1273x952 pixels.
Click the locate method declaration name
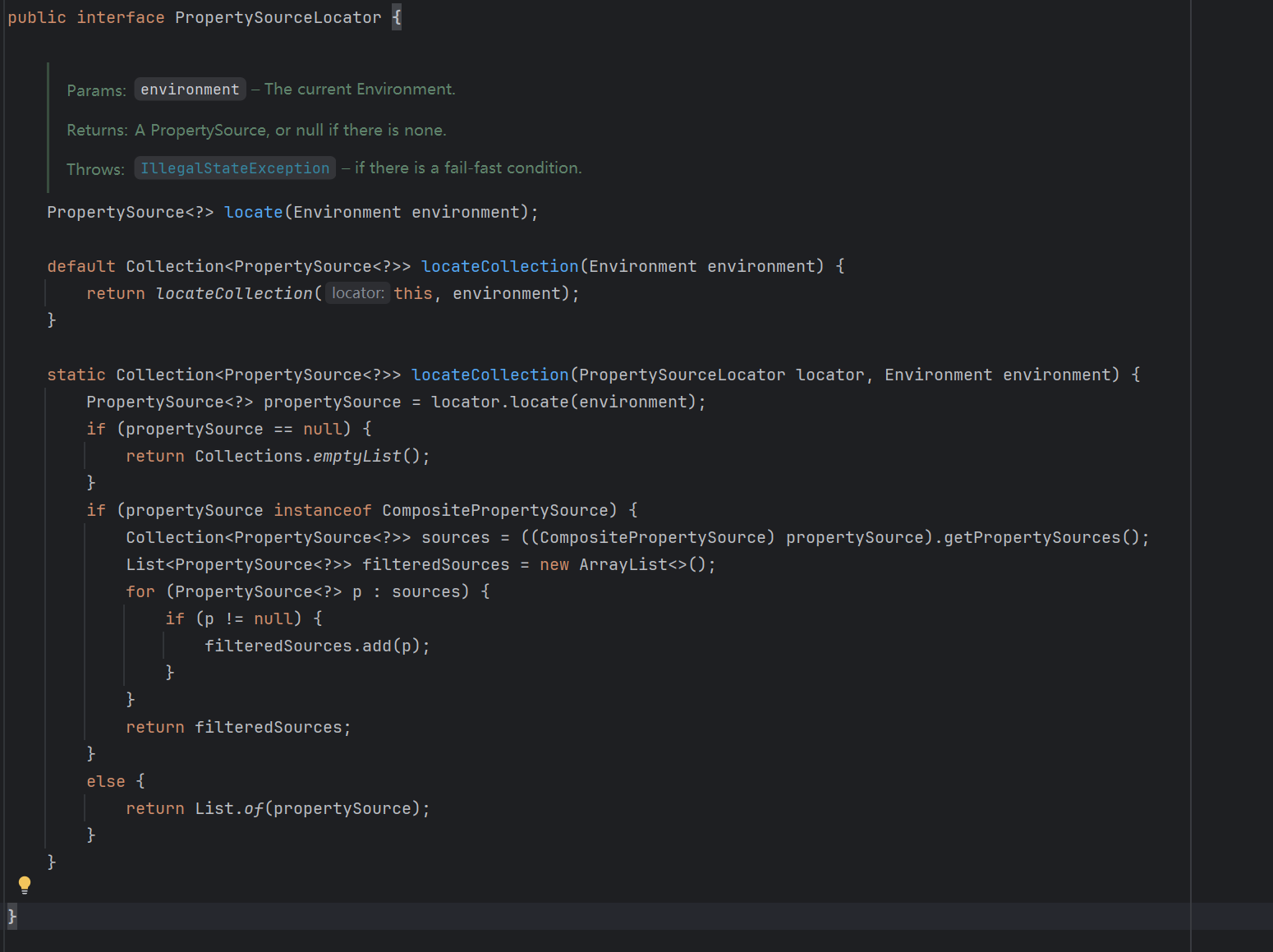coord(253,212)
